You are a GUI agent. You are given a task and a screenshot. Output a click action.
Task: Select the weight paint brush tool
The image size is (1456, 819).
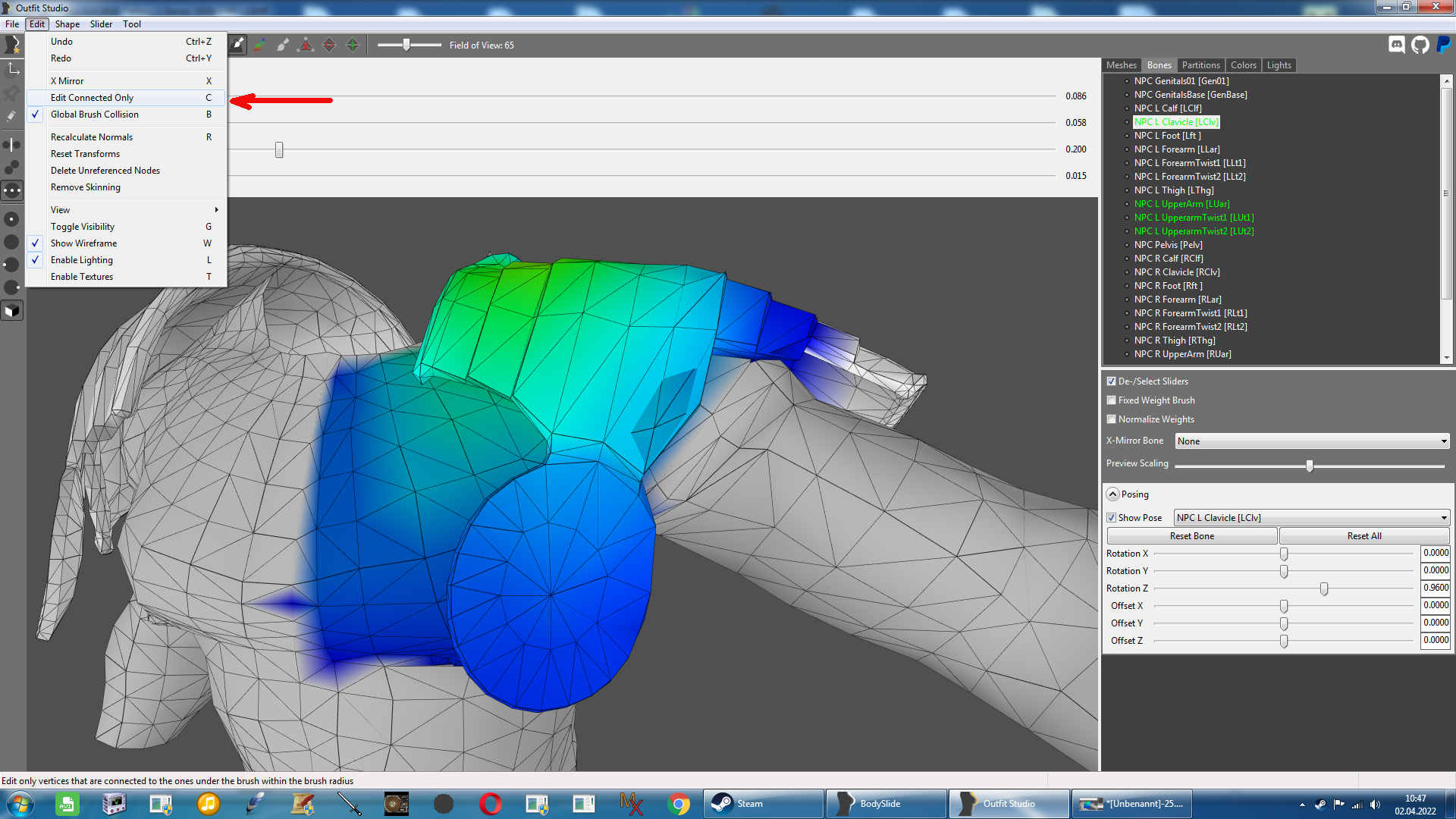pos(237,45)
